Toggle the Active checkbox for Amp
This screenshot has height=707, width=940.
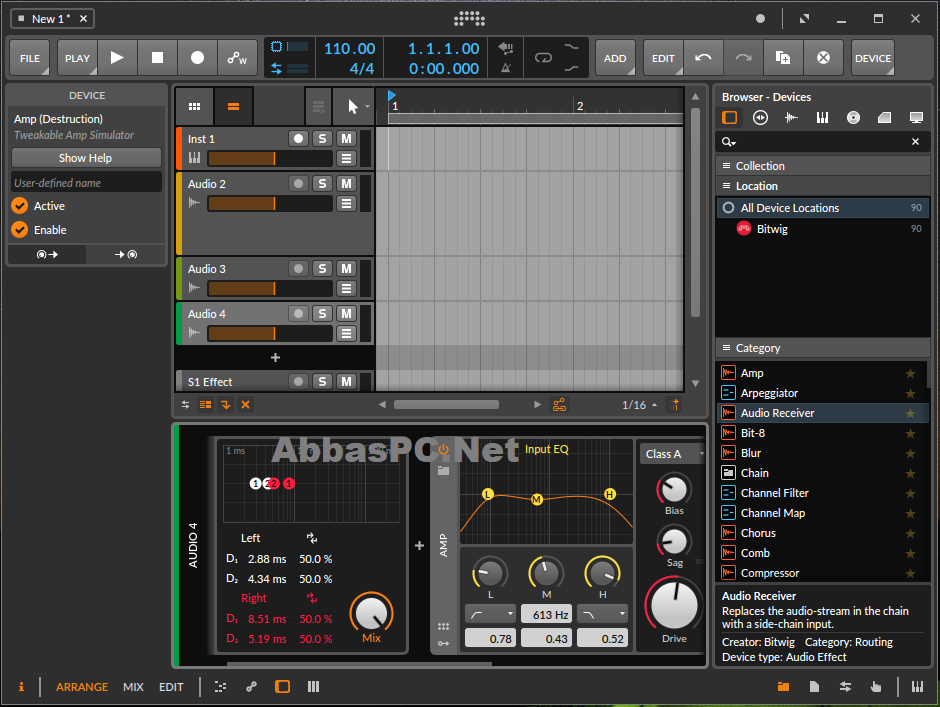20,206
